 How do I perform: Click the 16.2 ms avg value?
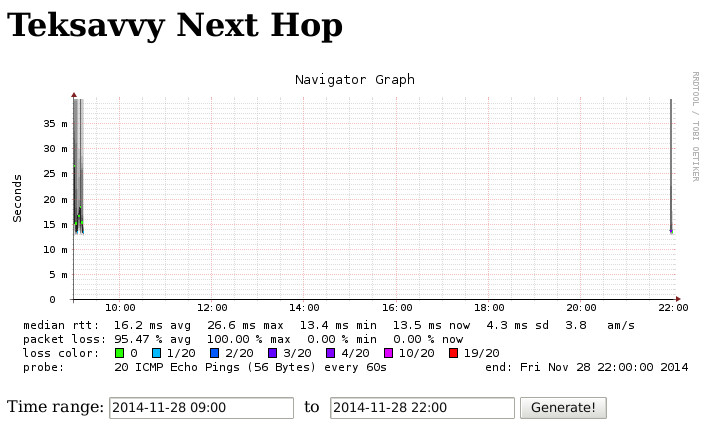(x=152, y=325)
